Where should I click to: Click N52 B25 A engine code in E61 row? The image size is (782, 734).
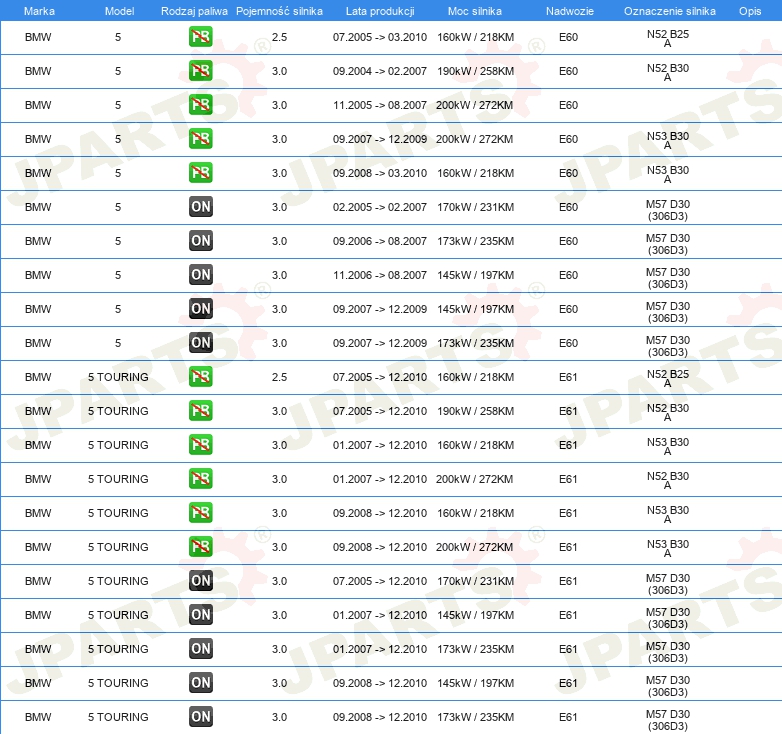[668, 378]
